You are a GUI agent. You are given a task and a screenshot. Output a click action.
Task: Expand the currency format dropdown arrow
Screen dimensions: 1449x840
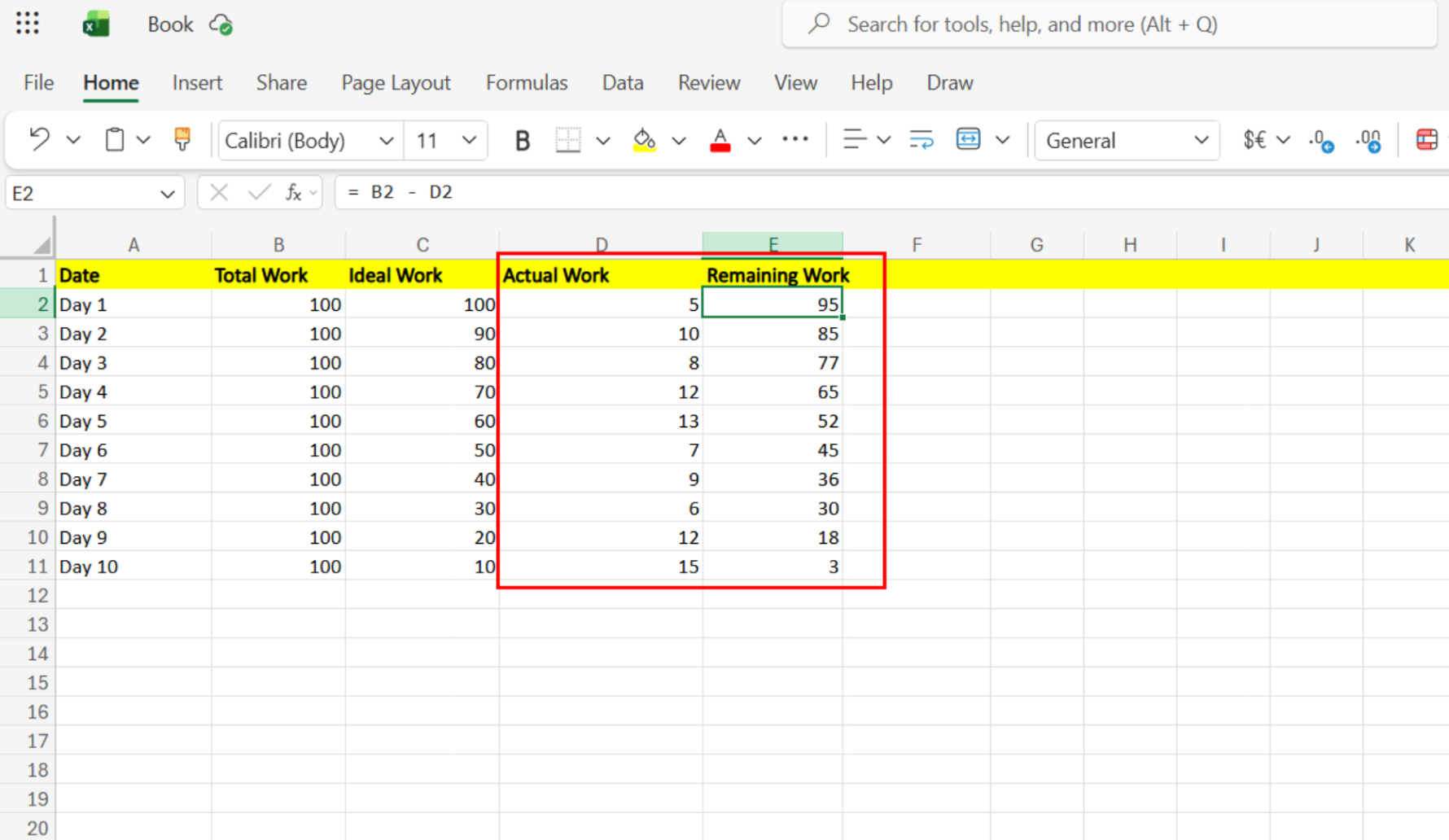1284,140
